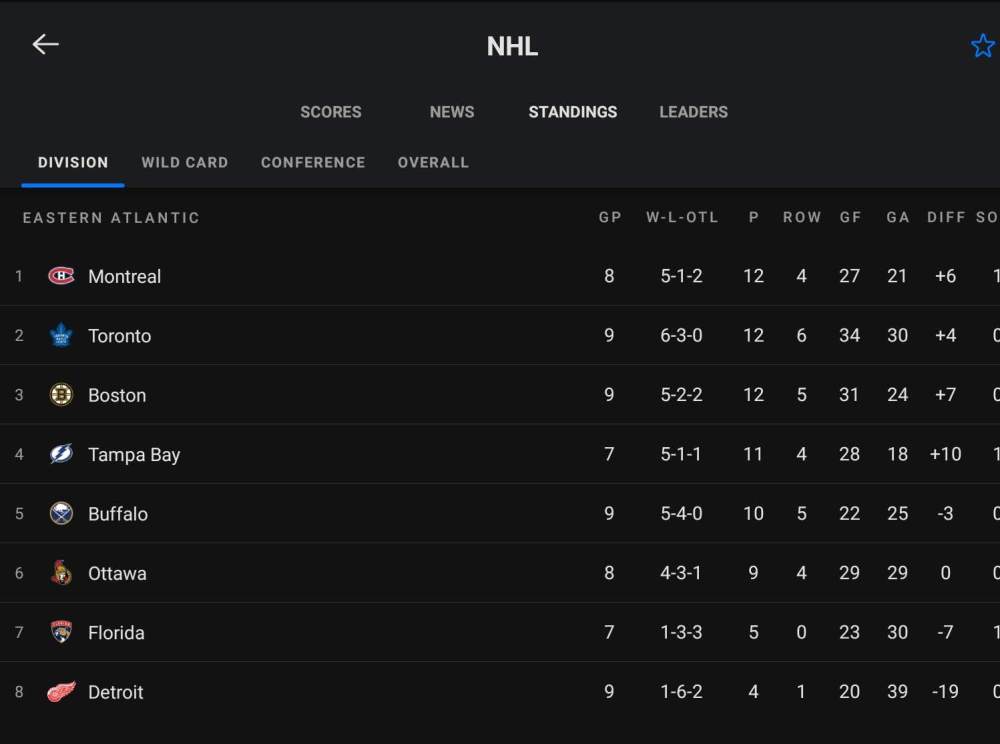
Task: Switch to the Scores tab
Action: click(x=330, y=112)
